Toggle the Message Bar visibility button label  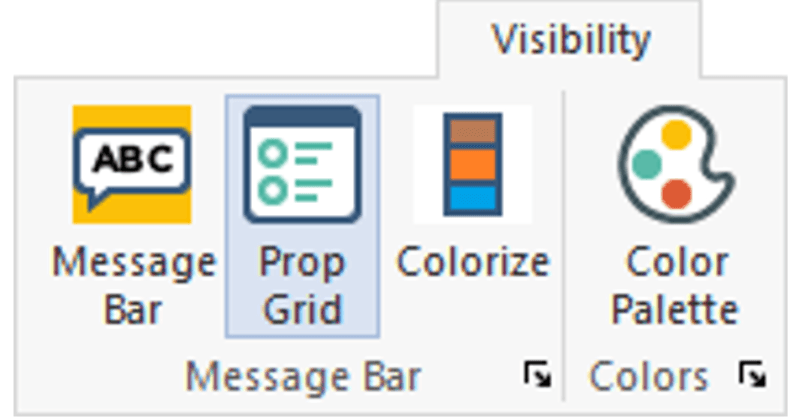tap(133, 285)
